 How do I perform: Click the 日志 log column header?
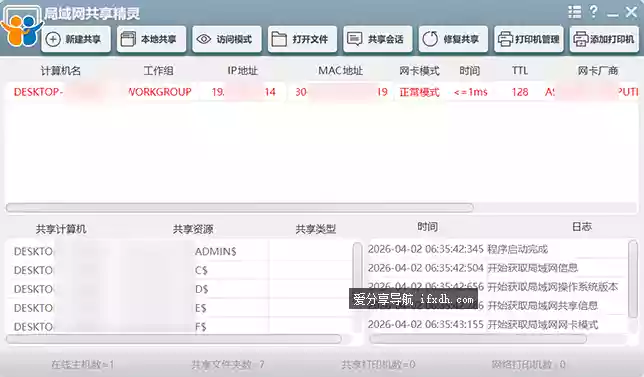click(582, 227)
